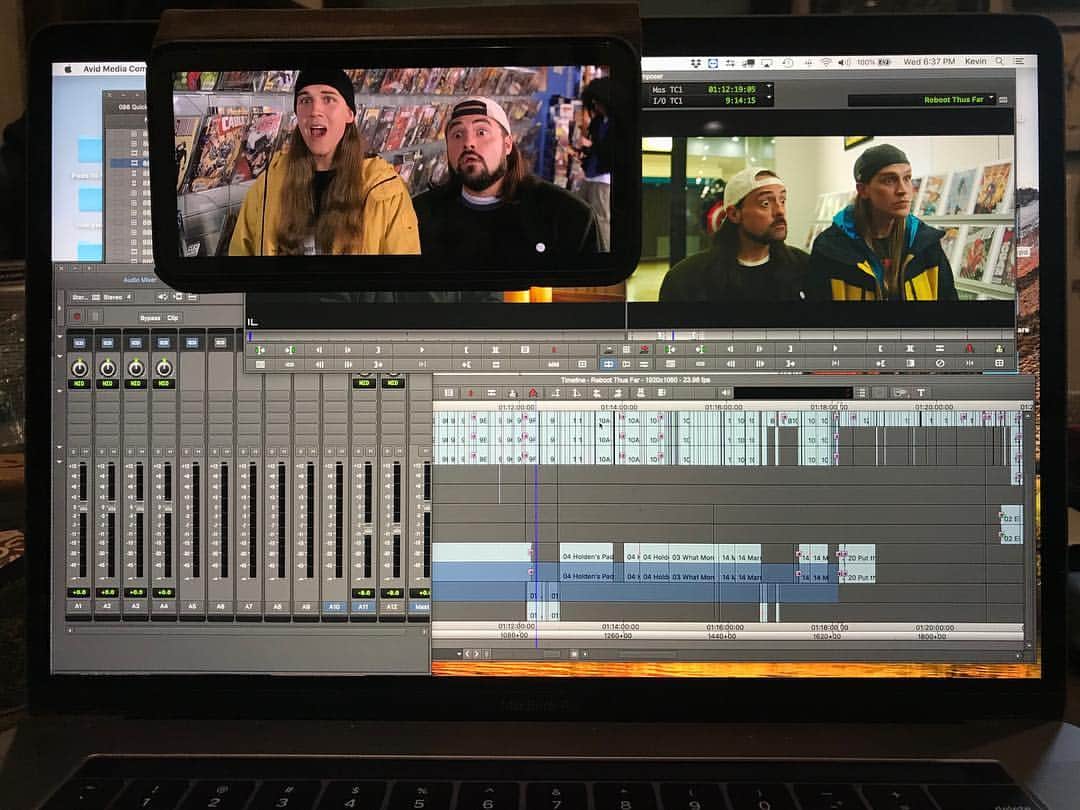Step forward one frame in record monitor
This screenshot has width=1080, height=810.
759,349
